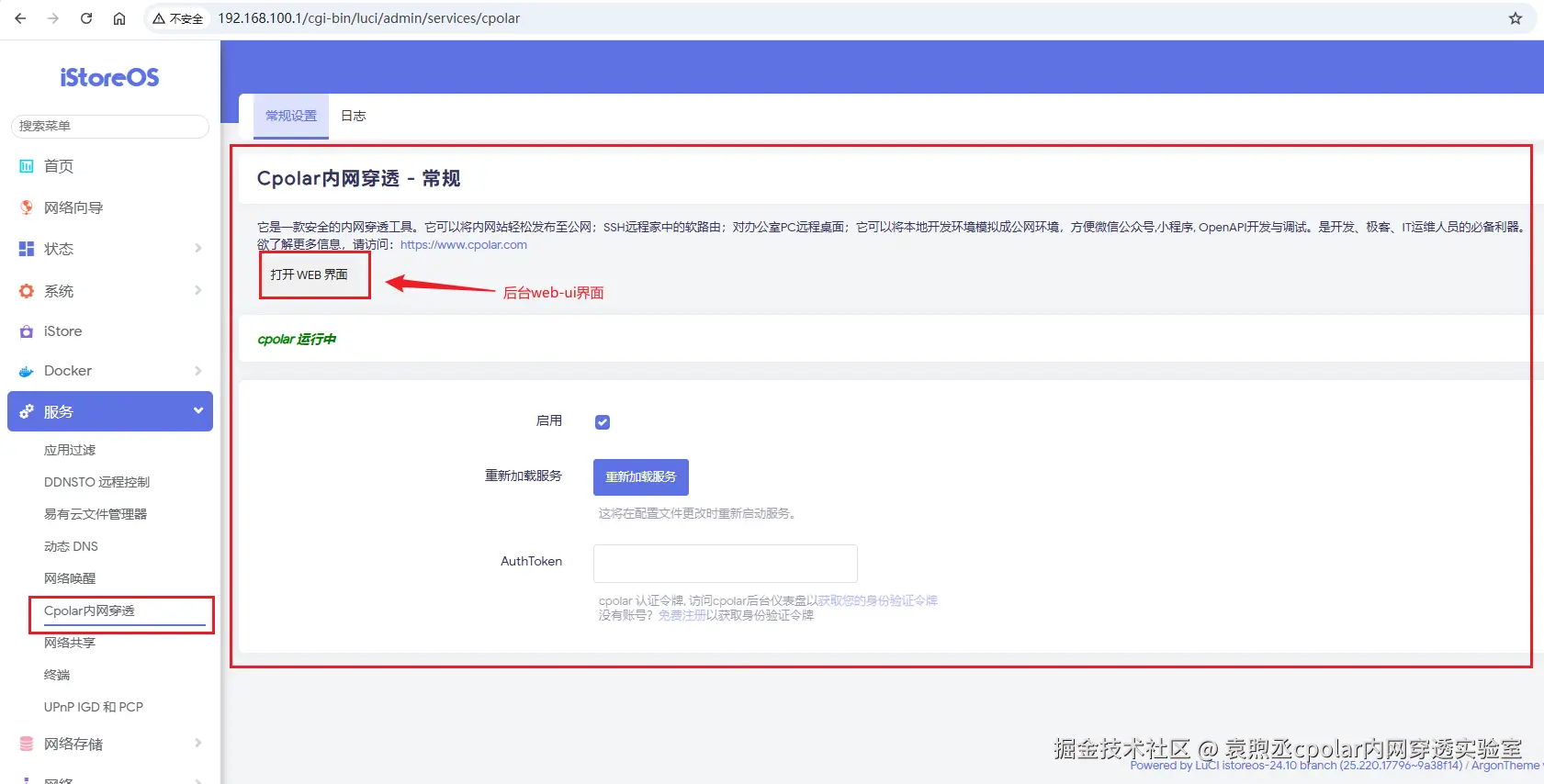Switch to the 日志 tab
The width and height of the screenshot is (1544, 784).
point(354,116)
